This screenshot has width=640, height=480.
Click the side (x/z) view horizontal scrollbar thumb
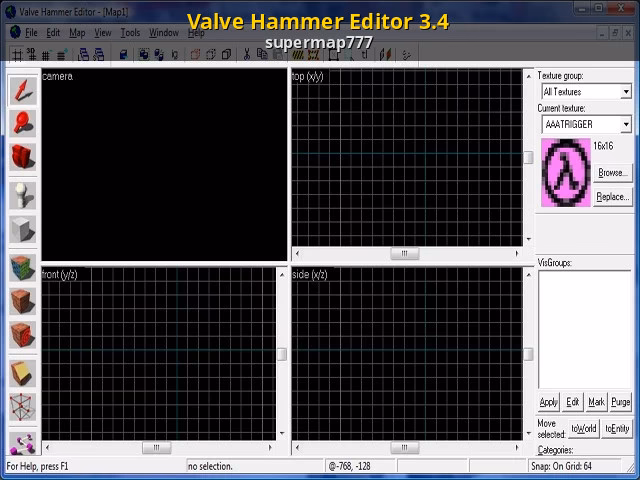pos(404,448)
